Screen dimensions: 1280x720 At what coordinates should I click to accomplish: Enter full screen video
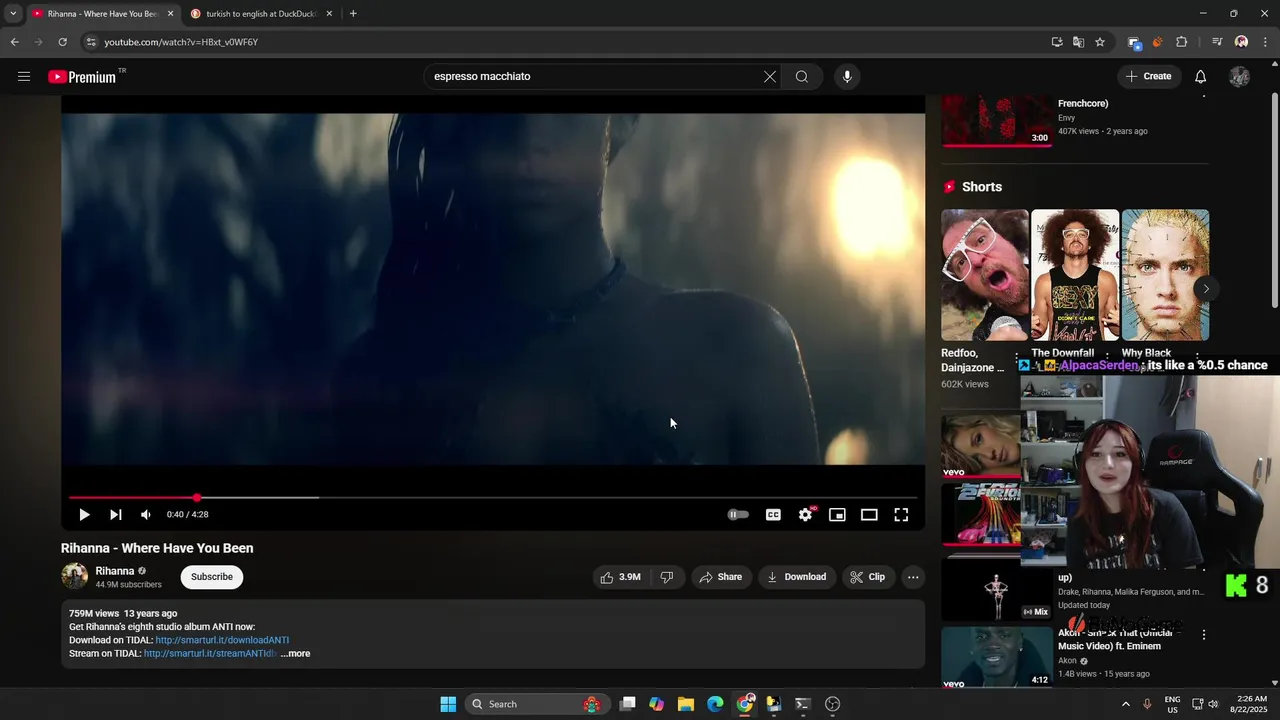click(901, 515)
